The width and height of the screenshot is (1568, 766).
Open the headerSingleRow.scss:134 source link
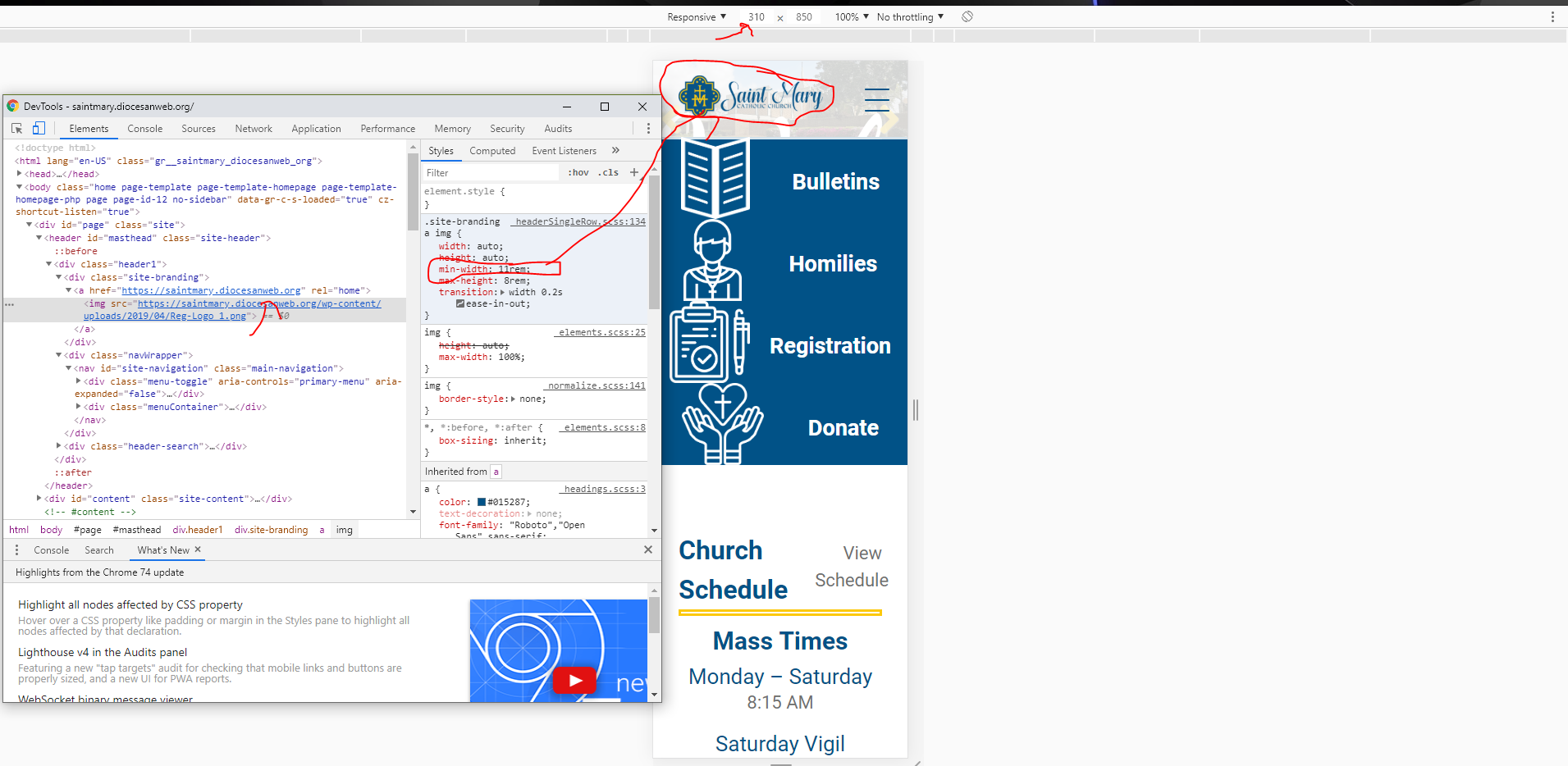[580, 221]
